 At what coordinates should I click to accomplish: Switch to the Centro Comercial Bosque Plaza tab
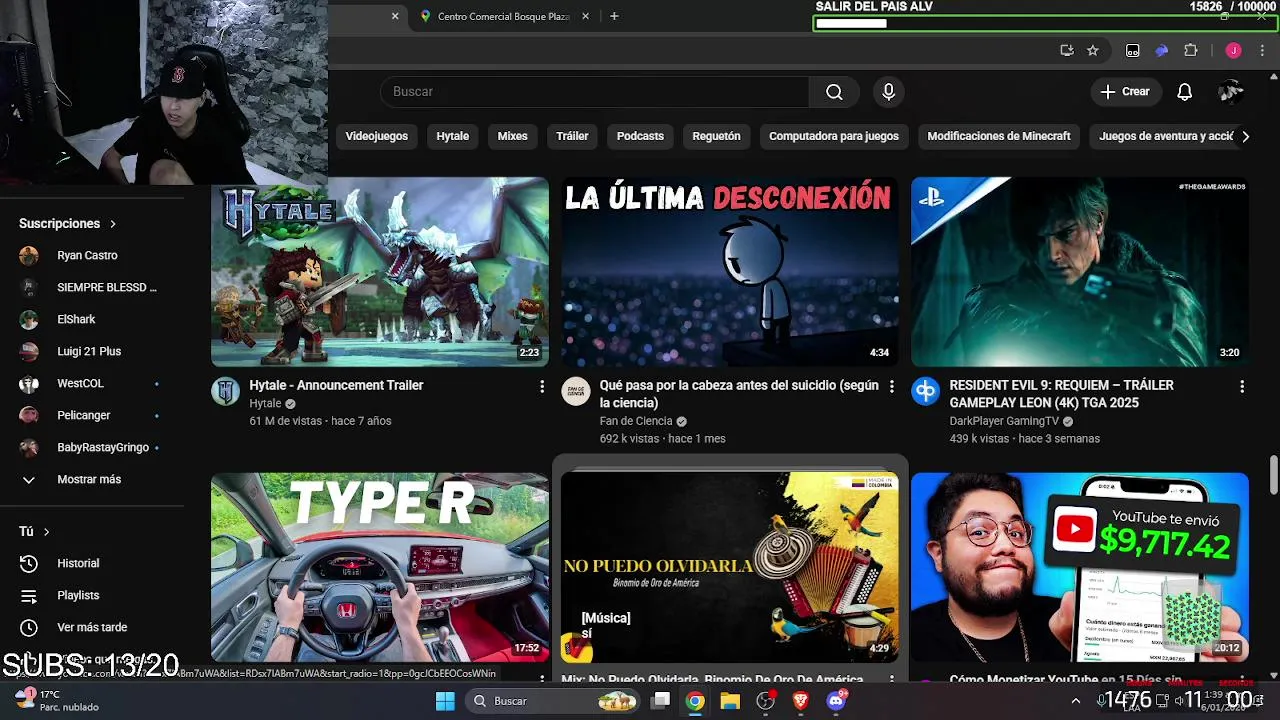click(505, 16)
